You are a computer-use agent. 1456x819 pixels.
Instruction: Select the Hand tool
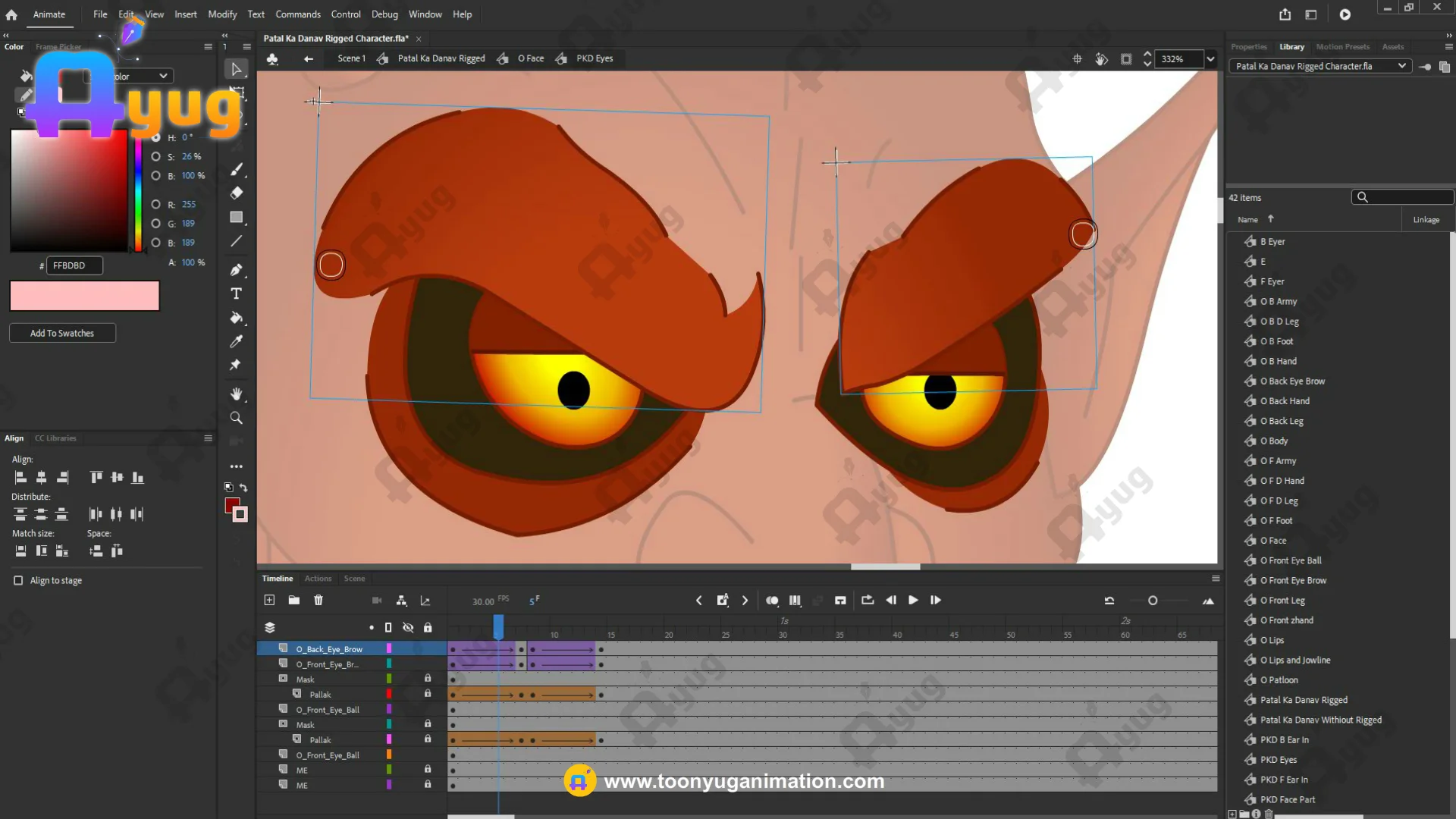point(237,394)
